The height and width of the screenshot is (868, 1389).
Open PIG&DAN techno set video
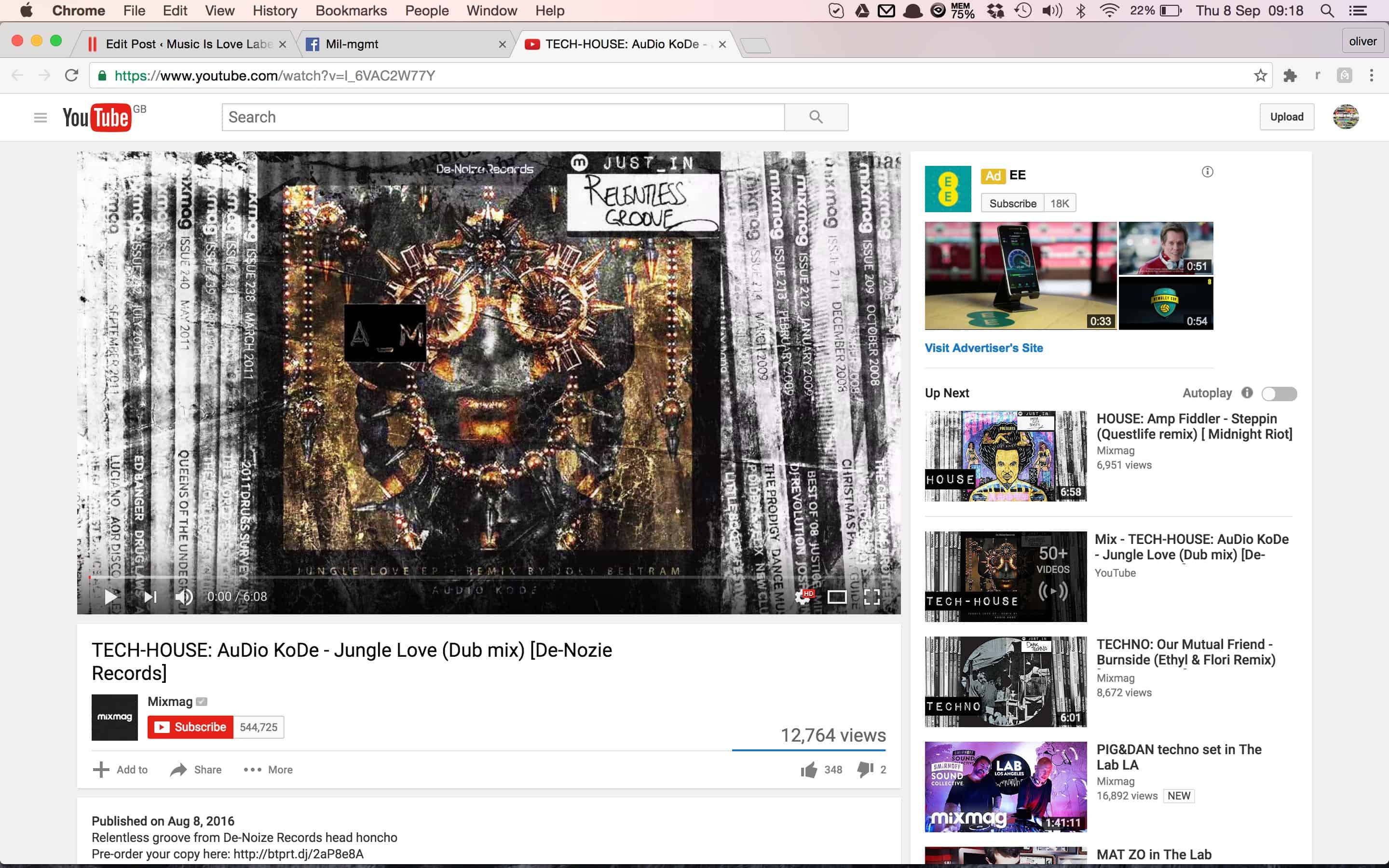tap(1179, 757)
